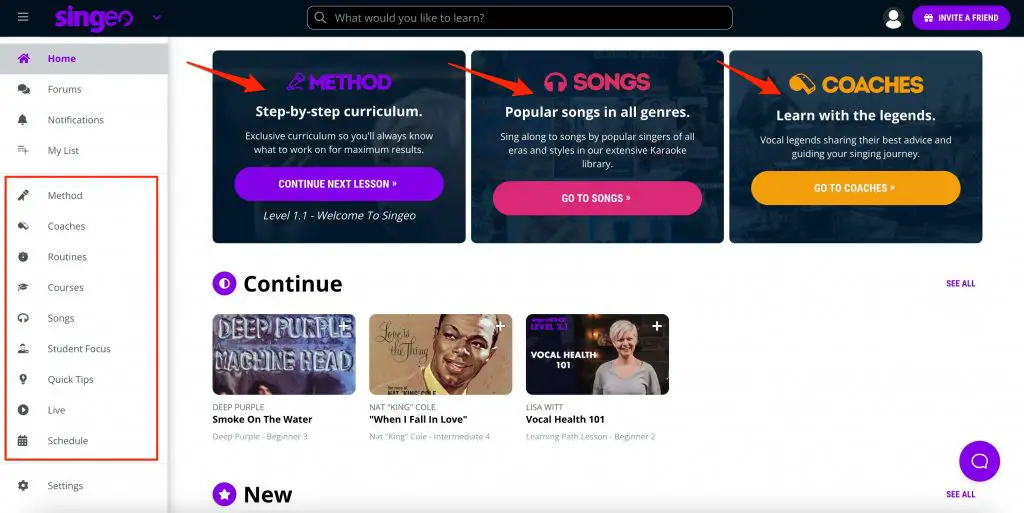Image resolution: width=1024 pixels, height=513 pixels.
Task: Click the Continue Next Lesson button
Action: (x=339, y=184)
